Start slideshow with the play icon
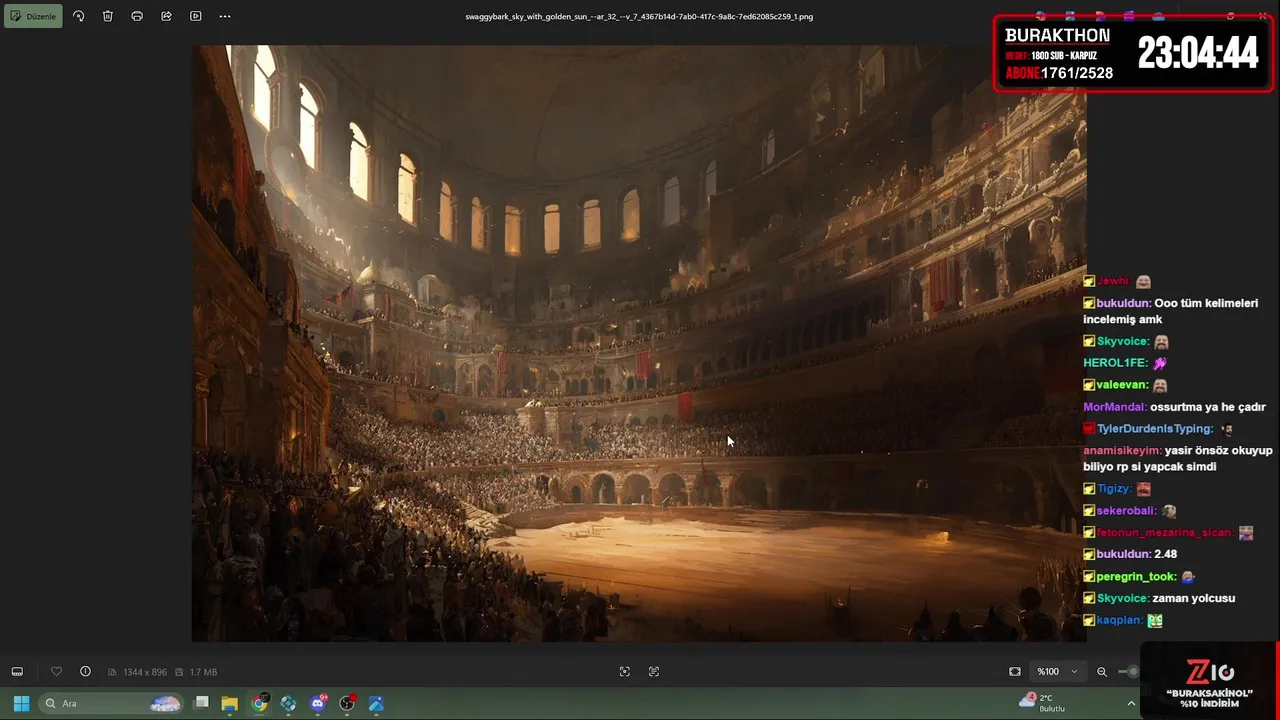Image resolution: width=1280 pixels, height=720 pixels. coord(195,16)
